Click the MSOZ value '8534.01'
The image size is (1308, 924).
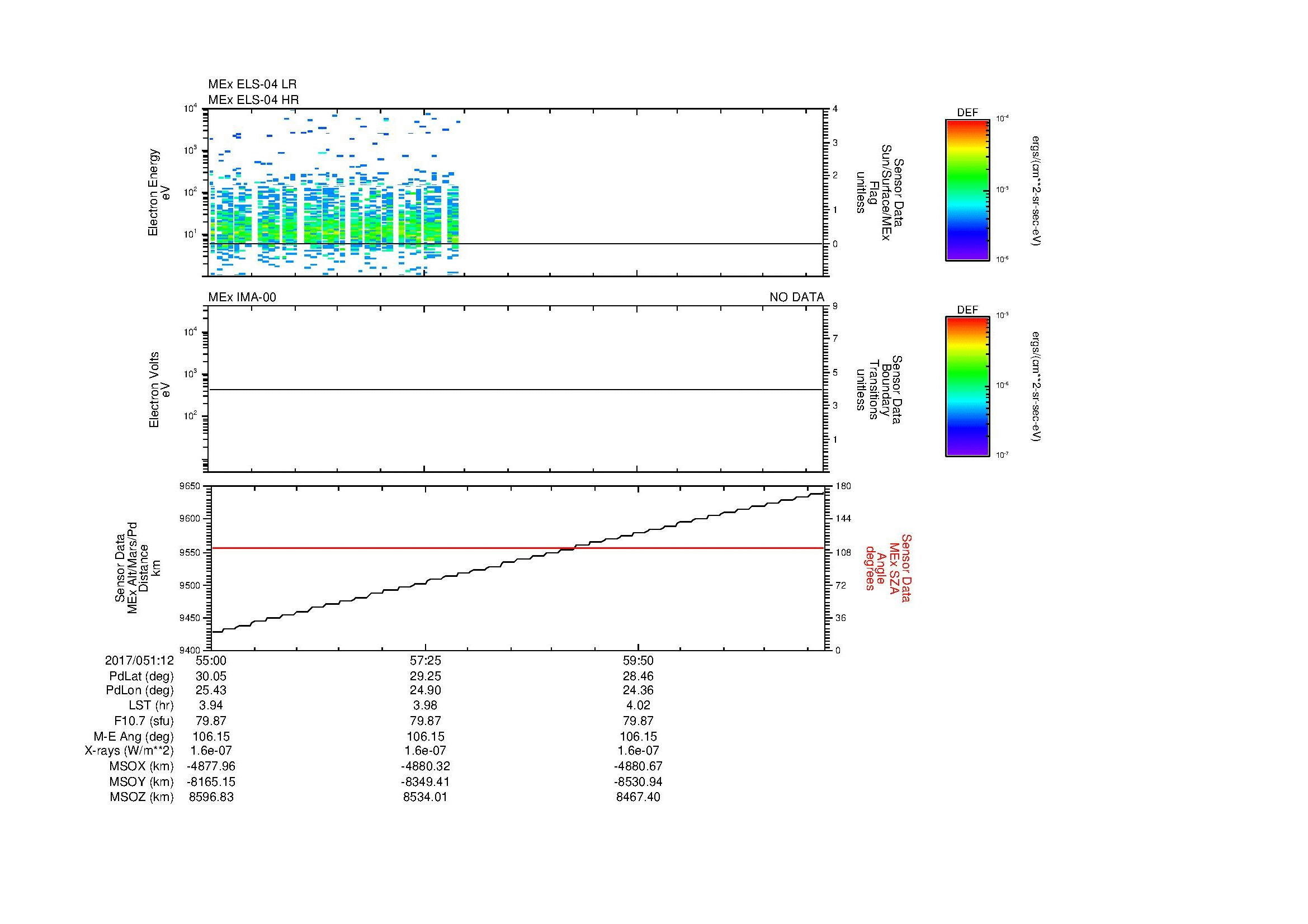pos(425,797)
